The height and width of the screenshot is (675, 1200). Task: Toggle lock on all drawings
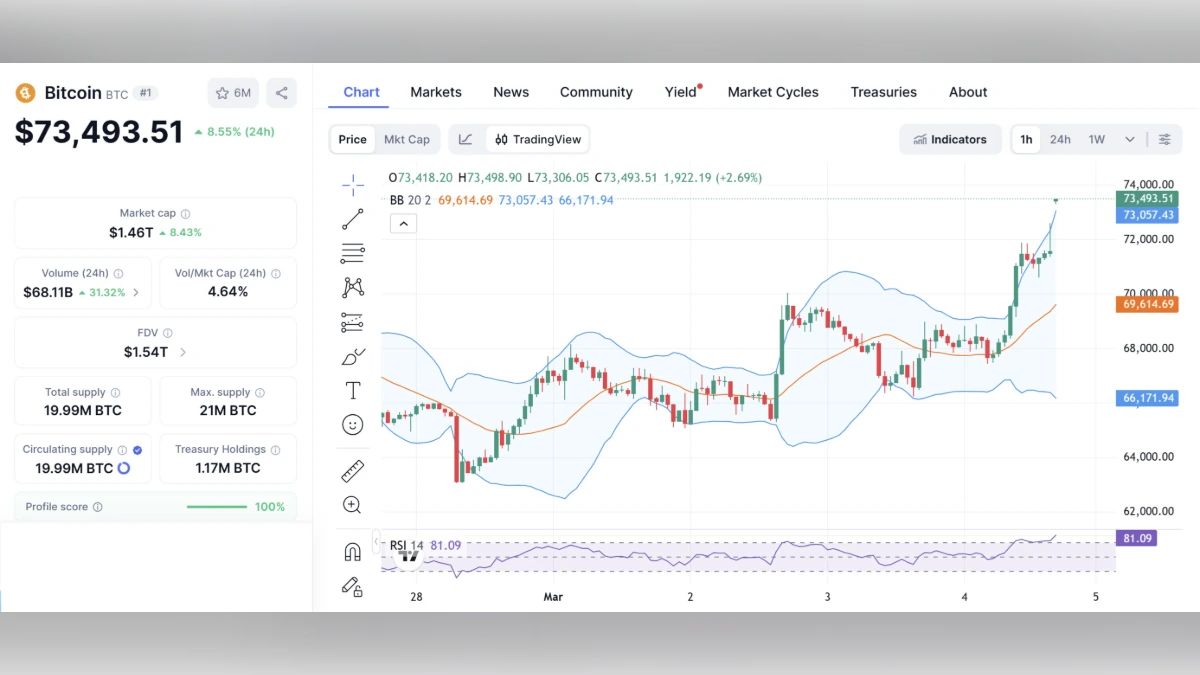click(352, 587)
